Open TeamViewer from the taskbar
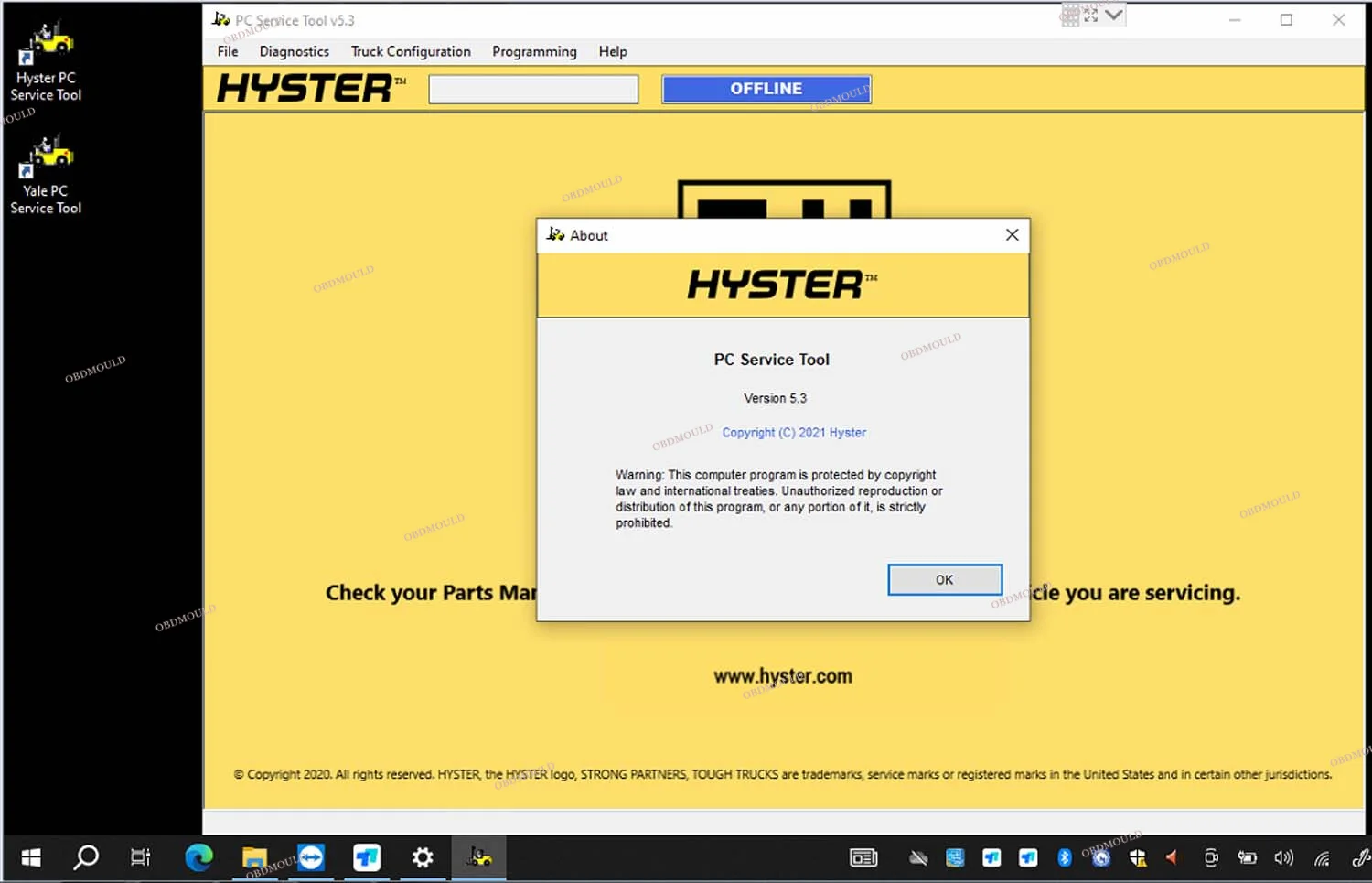This screenshot has width=1372, height=883. coord(311,857)
